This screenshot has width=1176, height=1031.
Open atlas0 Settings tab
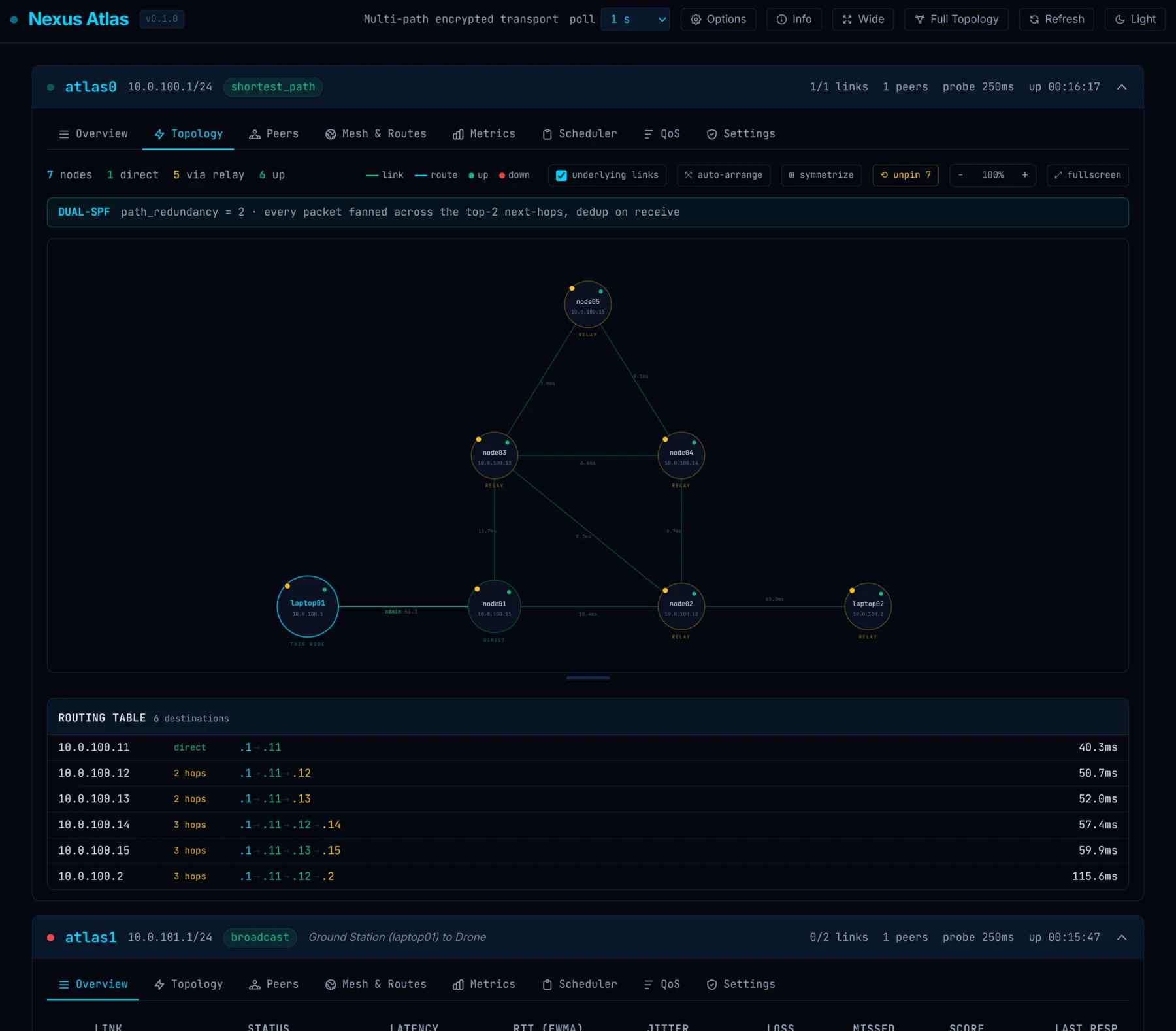[741, 134]
